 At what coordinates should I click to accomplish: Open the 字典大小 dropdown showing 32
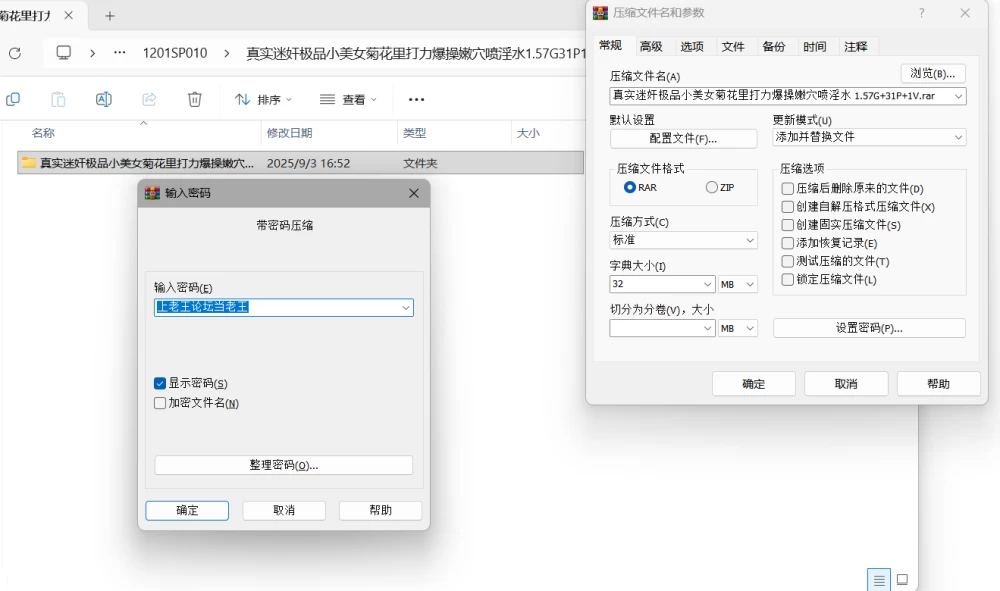(662, 284)
